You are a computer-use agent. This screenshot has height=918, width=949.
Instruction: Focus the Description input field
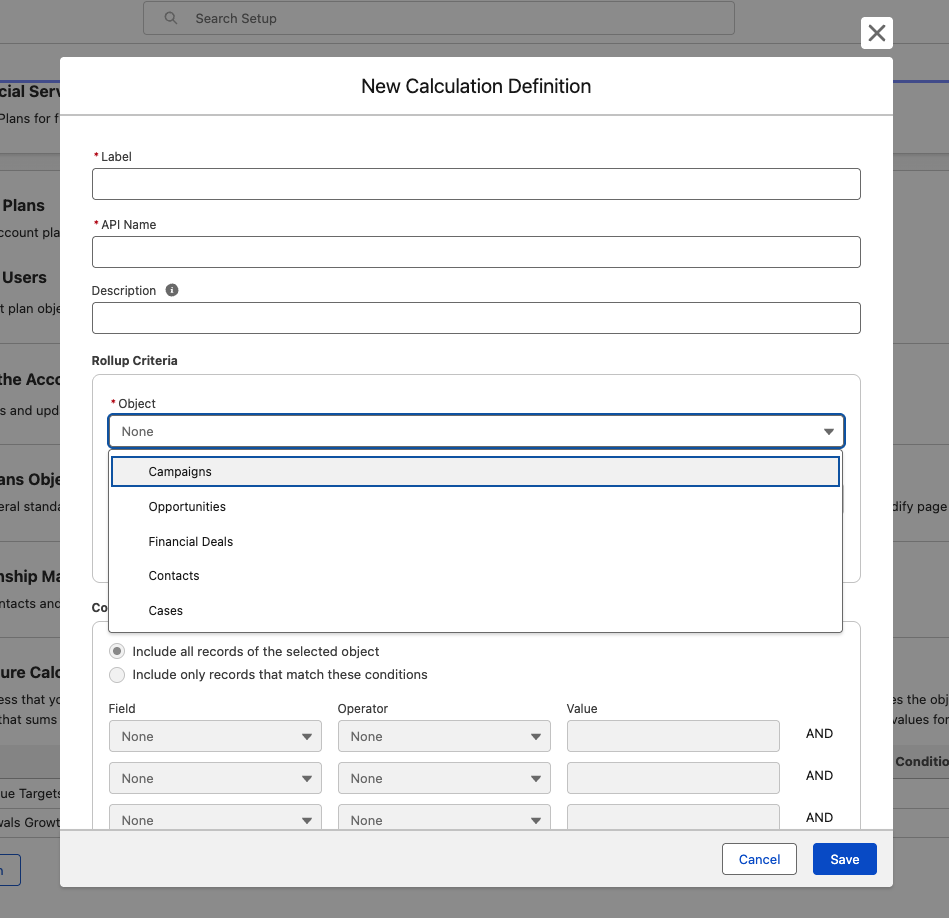tap(476, 318)
